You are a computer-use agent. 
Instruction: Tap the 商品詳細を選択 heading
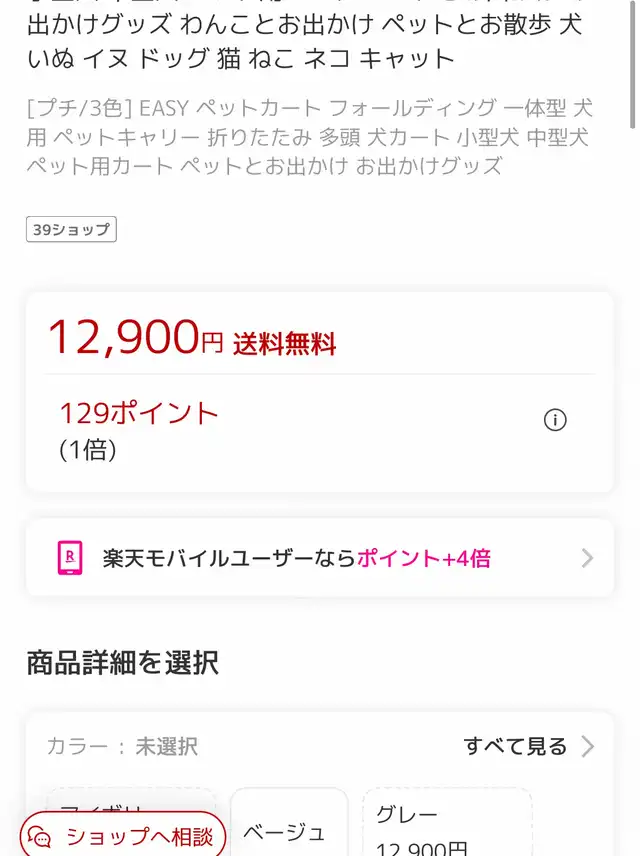122,662
